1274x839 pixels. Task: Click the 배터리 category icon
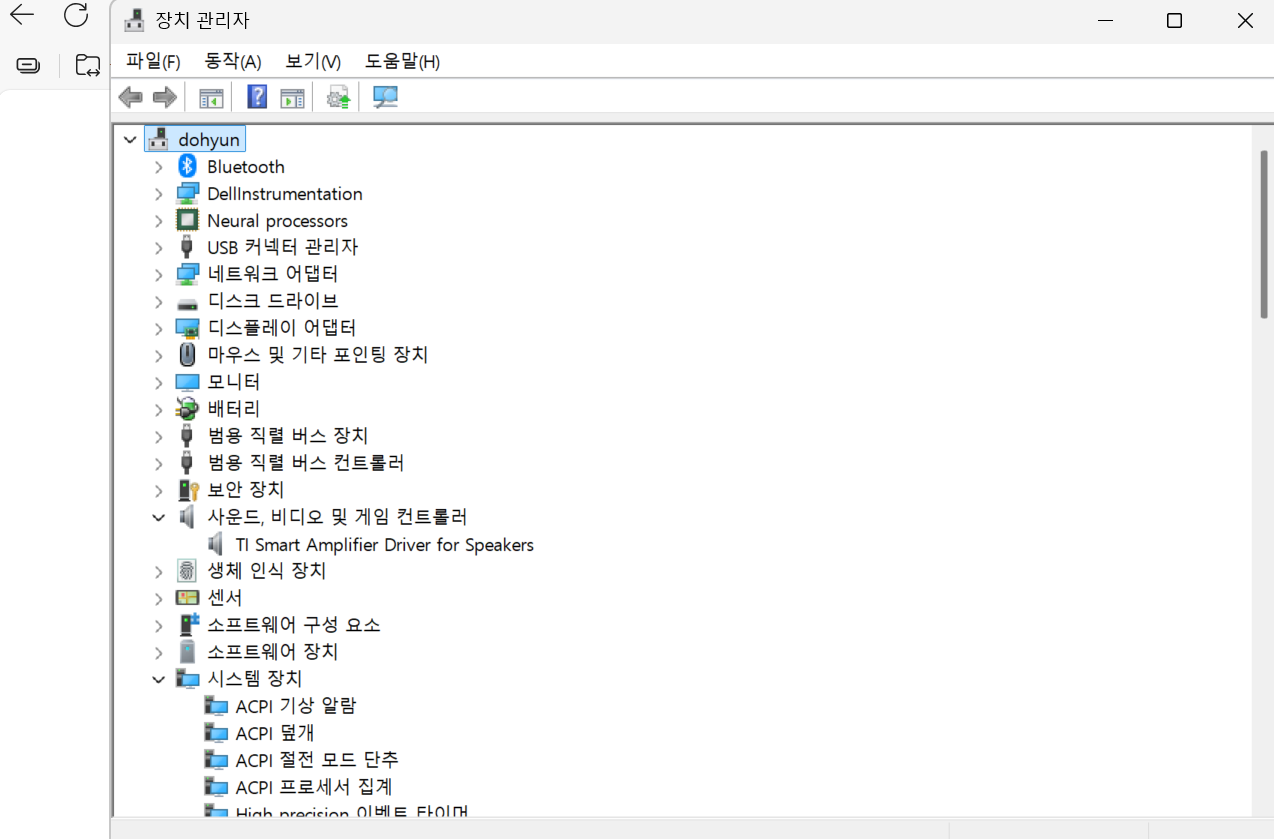click(187, 408)
